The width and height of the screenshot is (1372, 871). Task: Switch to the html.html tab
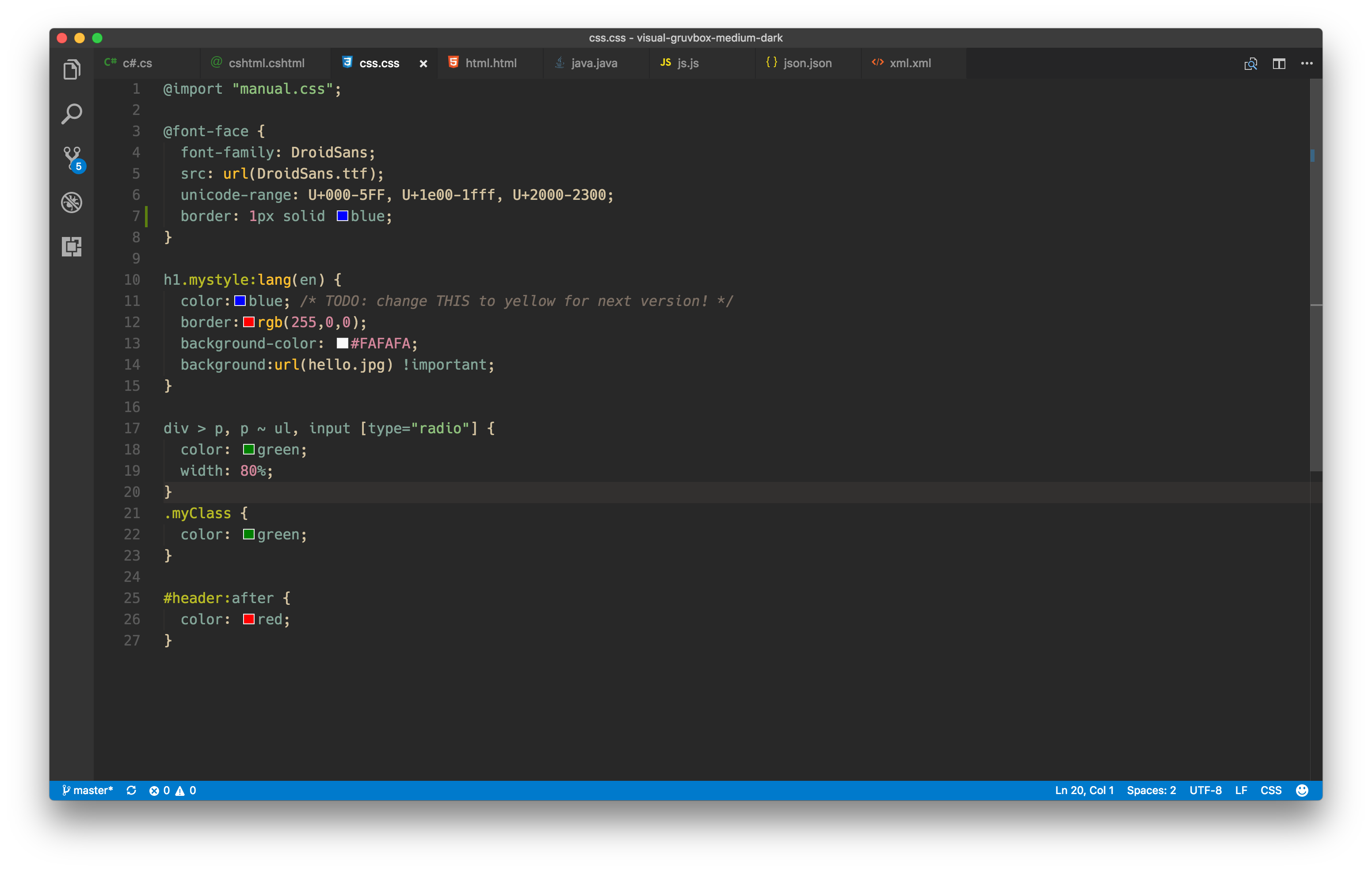(490, 63)
